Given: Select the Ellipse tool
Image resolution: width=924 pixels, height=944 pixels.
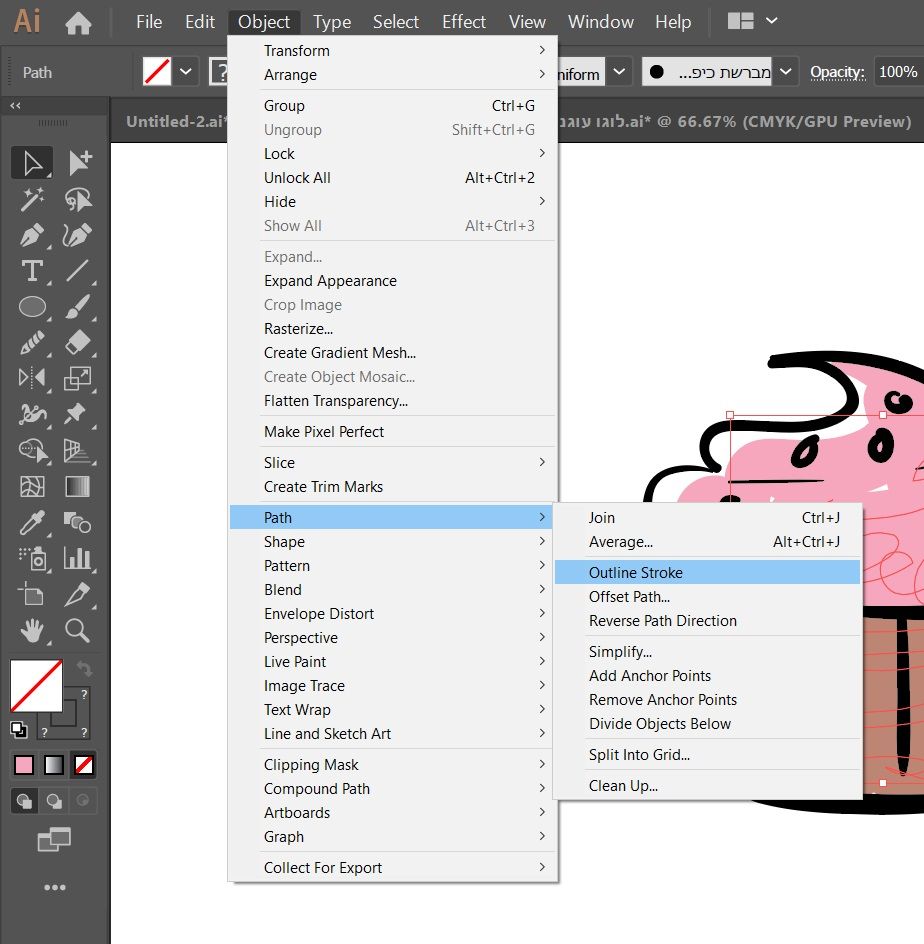Looking at the screenshot, I should pyautogui.click(x=32, y=307).
